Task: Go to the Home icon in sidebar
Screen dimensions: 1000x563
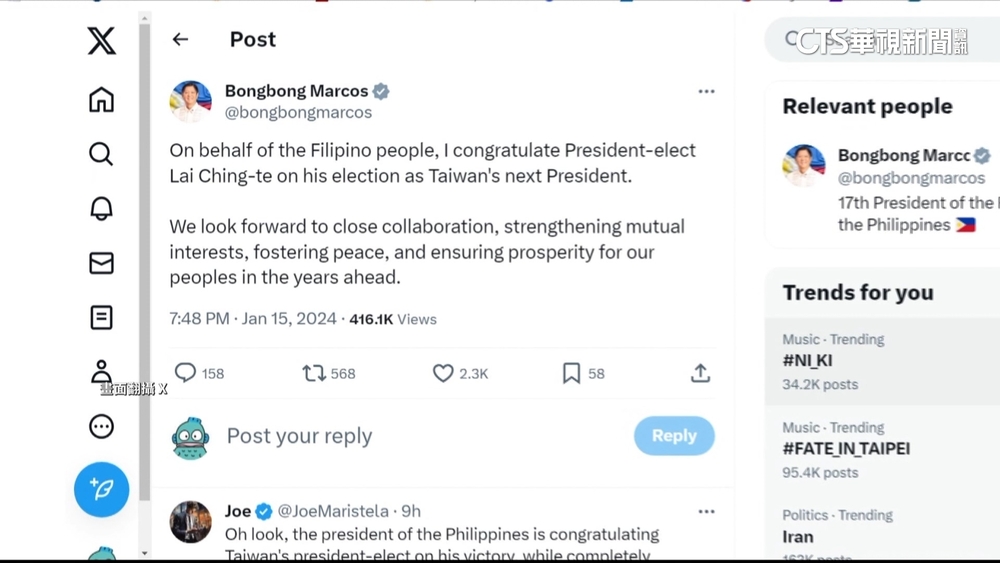Action: (x=101, y=100)
